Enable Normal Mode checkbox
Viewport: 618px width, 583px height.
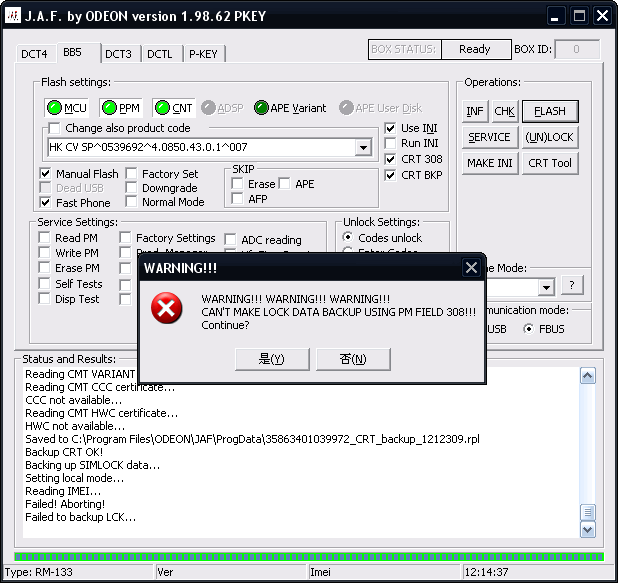(x=131, y=202)
